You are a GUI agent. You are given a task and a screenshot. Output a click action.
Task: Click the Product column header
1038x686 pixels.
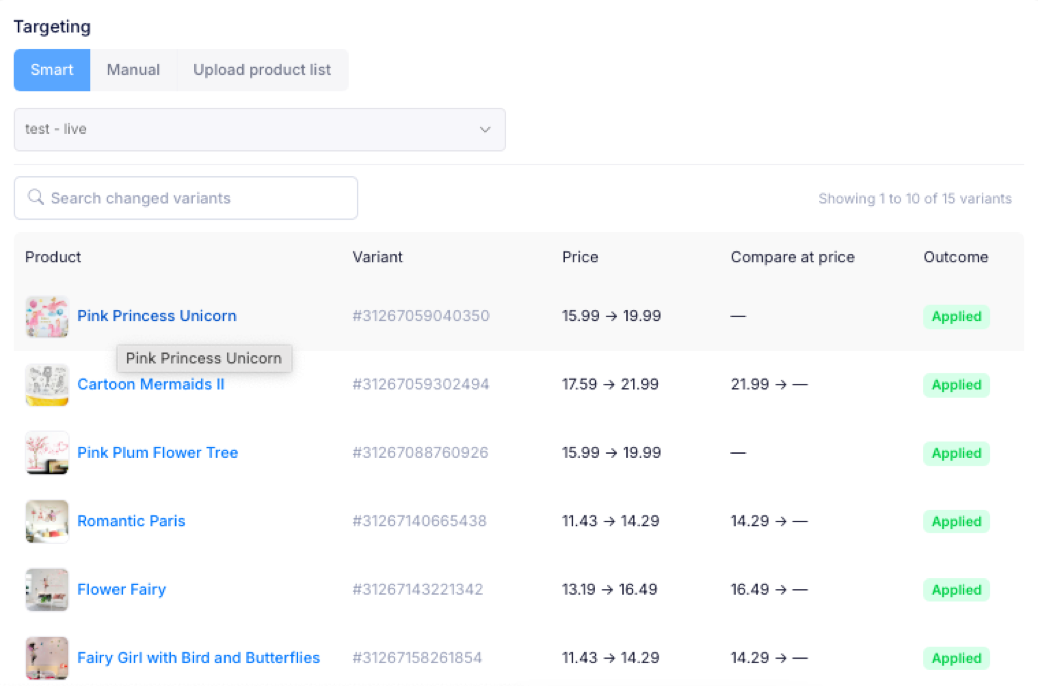click(x=53, y=257)
